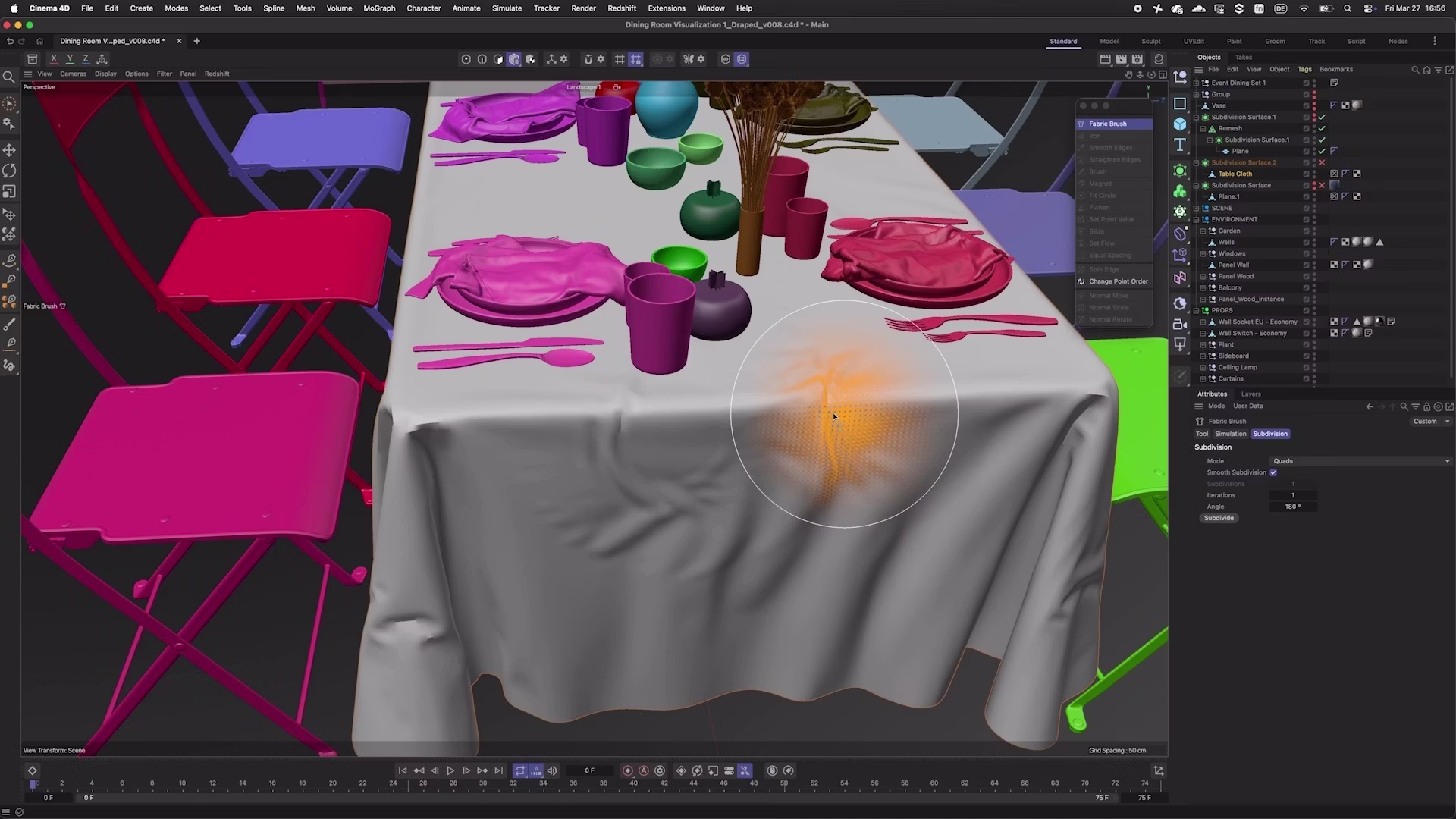Select the Move tool in left toolbar
This screenshot has height=819, width=1456.
[9, 150]
